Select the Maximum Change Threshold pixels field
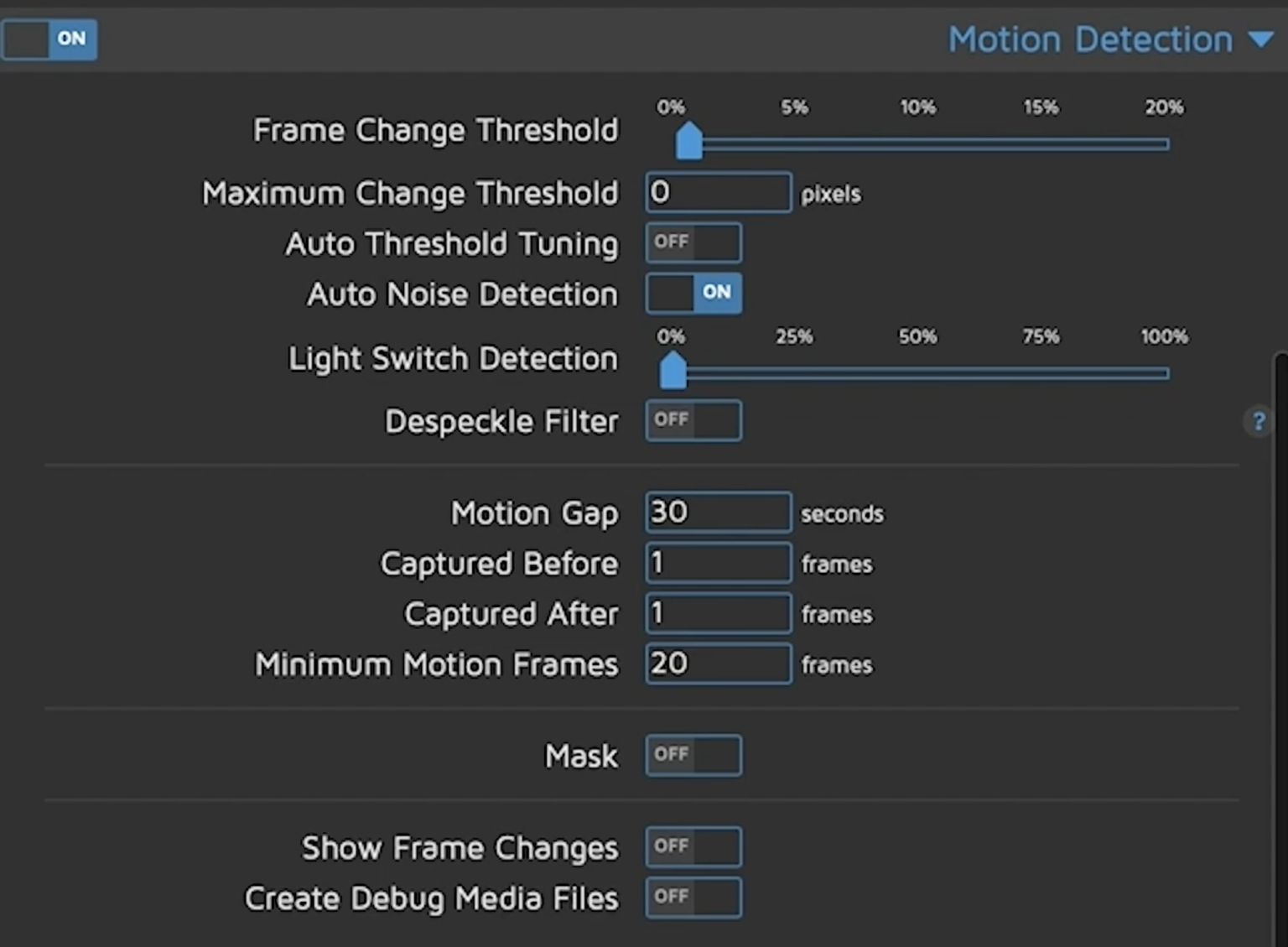 point(718,192)
